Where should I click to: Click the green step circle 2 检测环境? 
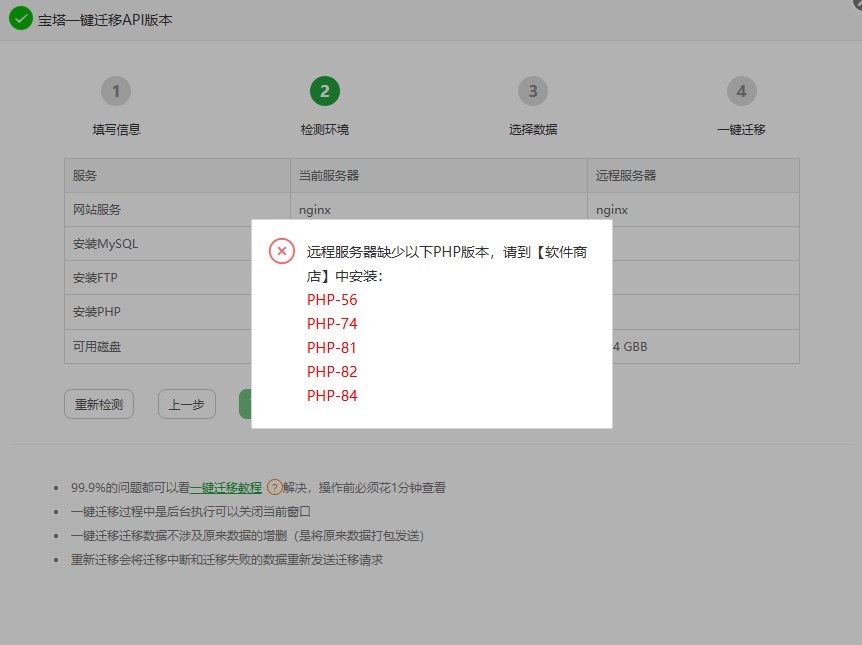324,90
